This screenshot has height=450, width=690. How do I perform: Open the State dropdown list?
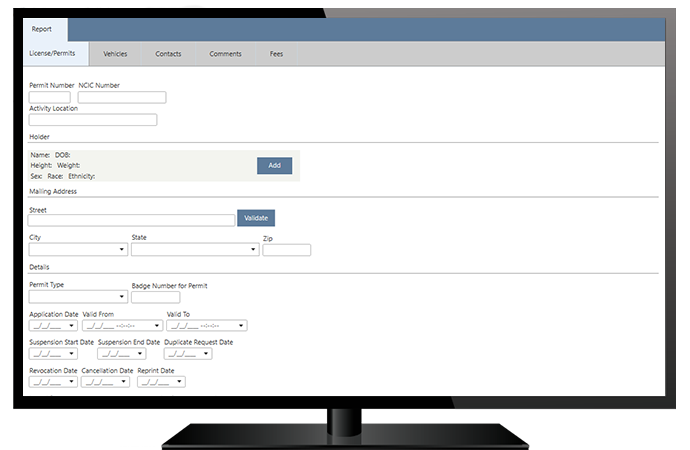(x=254, y=250)
